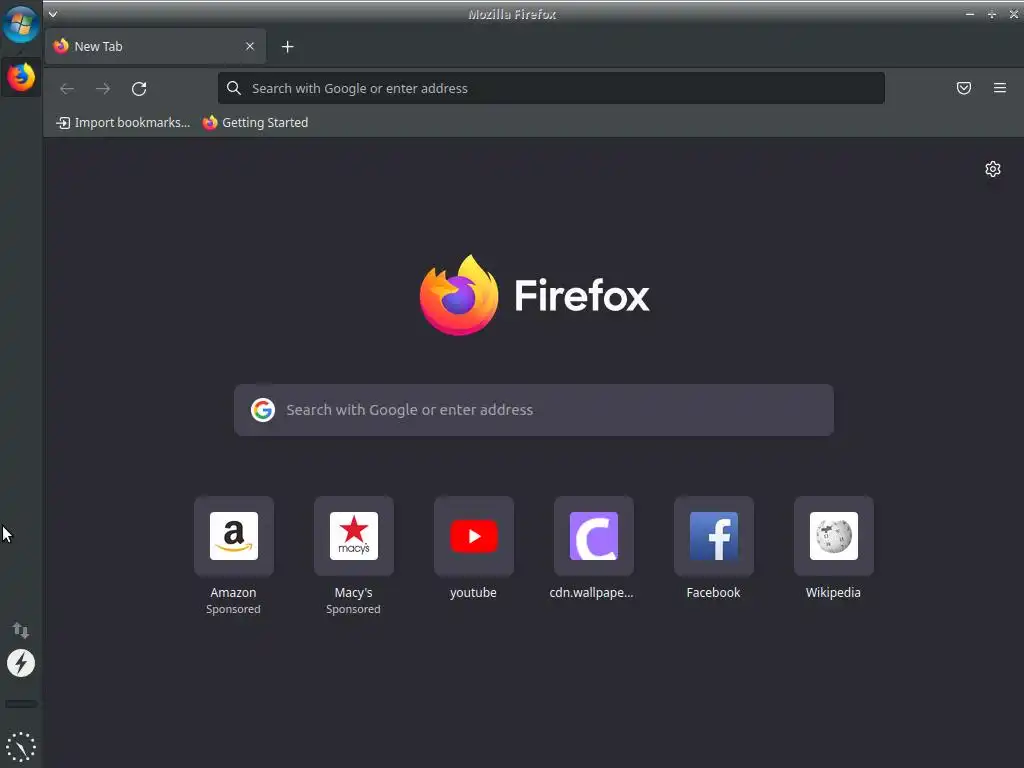Open the Macy's sponsored shortcut tile
Image resolution: width=1024 pixels, height=768 pixels.
[x=353, y=536]
